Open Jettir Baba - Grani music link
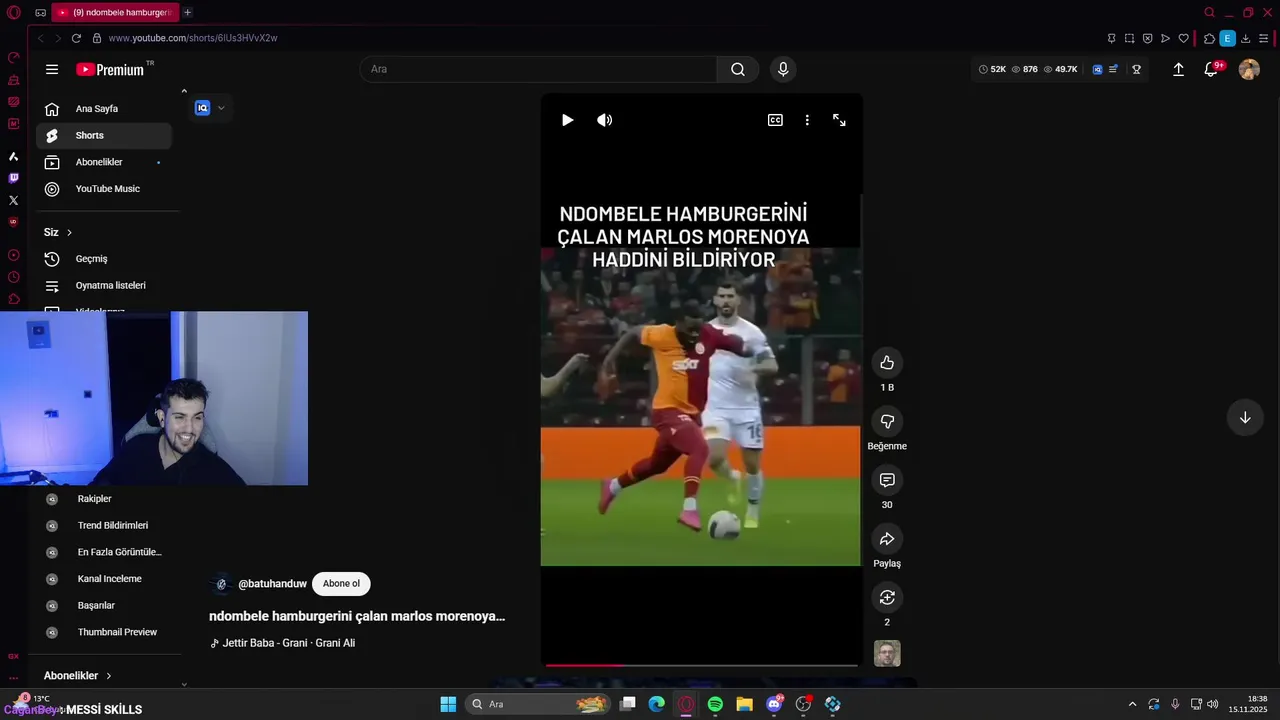Image resolution: width=1280 pixels, height=720 pixels. (288, 643)
